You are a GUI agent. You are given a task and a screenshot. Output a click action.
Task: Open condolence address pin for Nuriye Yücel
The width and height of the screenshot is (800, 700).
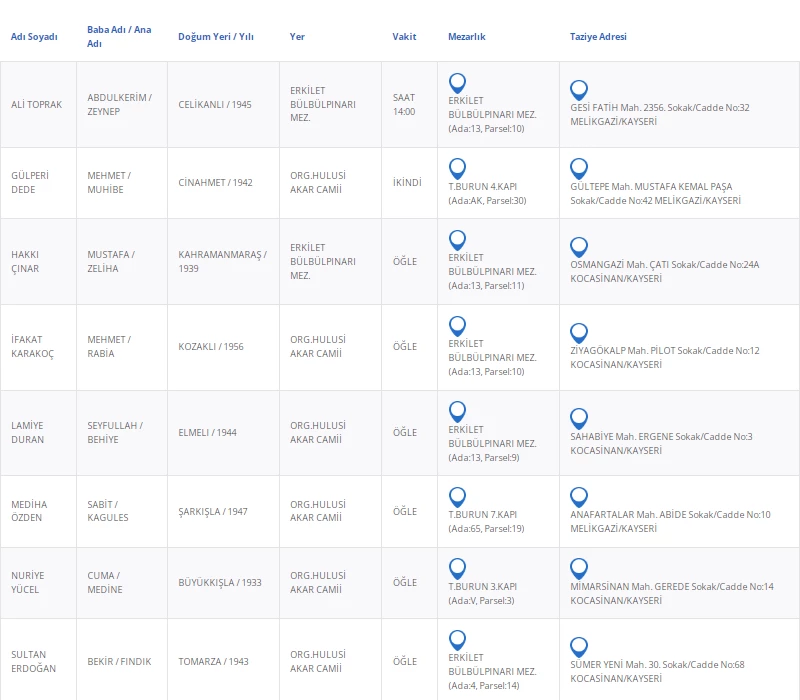[579, 569]
